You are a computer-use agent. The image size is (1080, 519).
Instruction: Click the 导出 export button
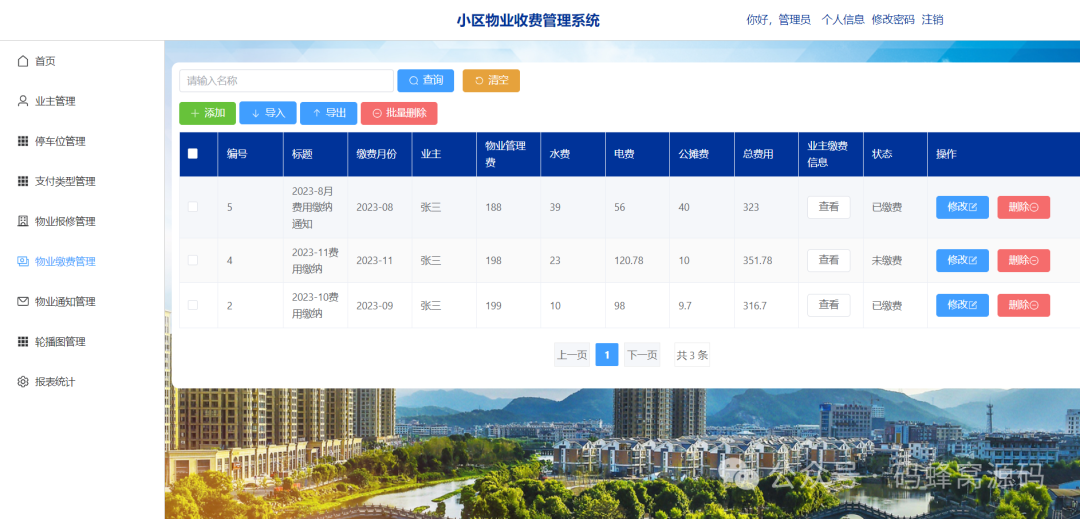329,113
